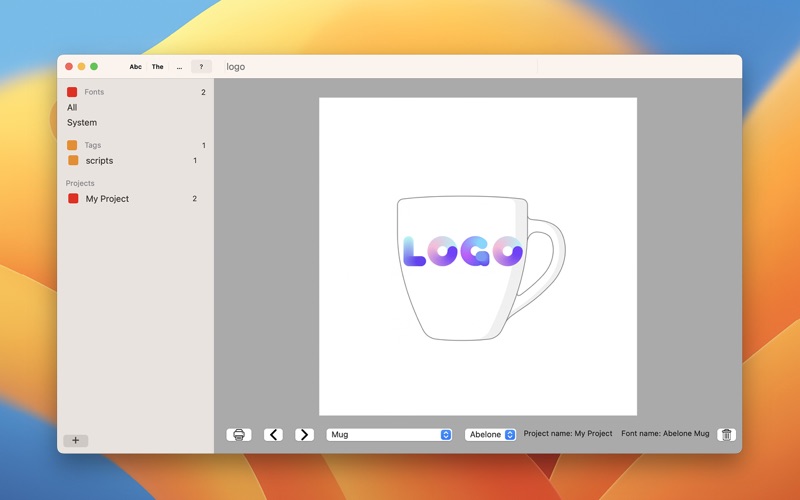Select All fonts in the sidebar
Screen dimensions: 800x500
coord(72,108)
